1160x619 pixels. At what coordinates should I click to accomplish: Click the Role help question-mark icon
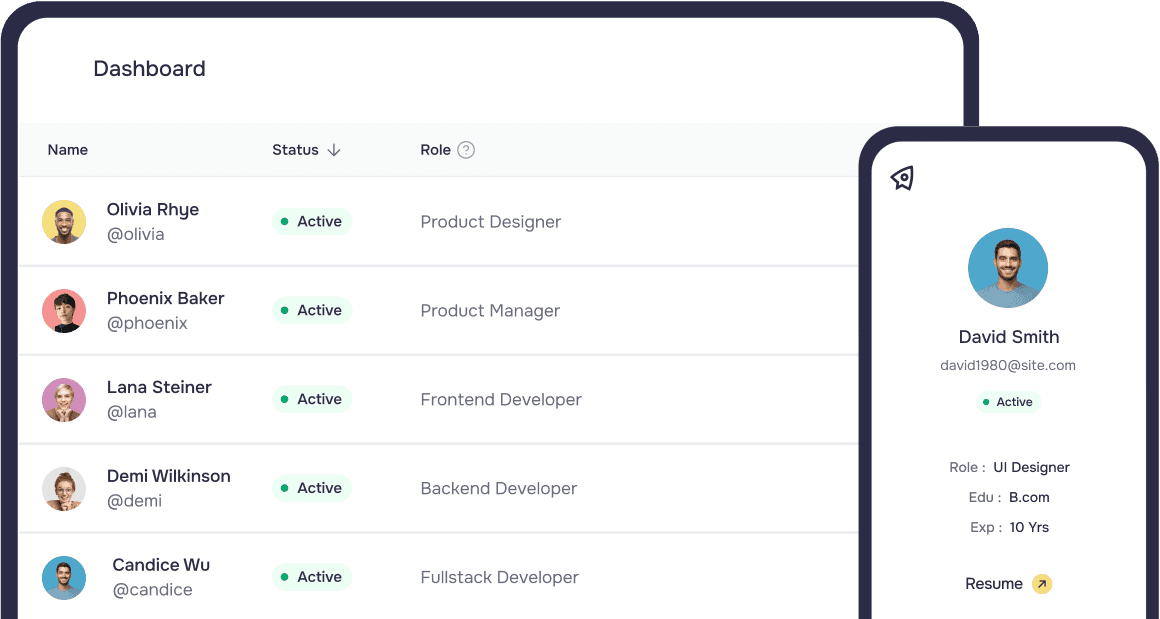coord(465,150)
